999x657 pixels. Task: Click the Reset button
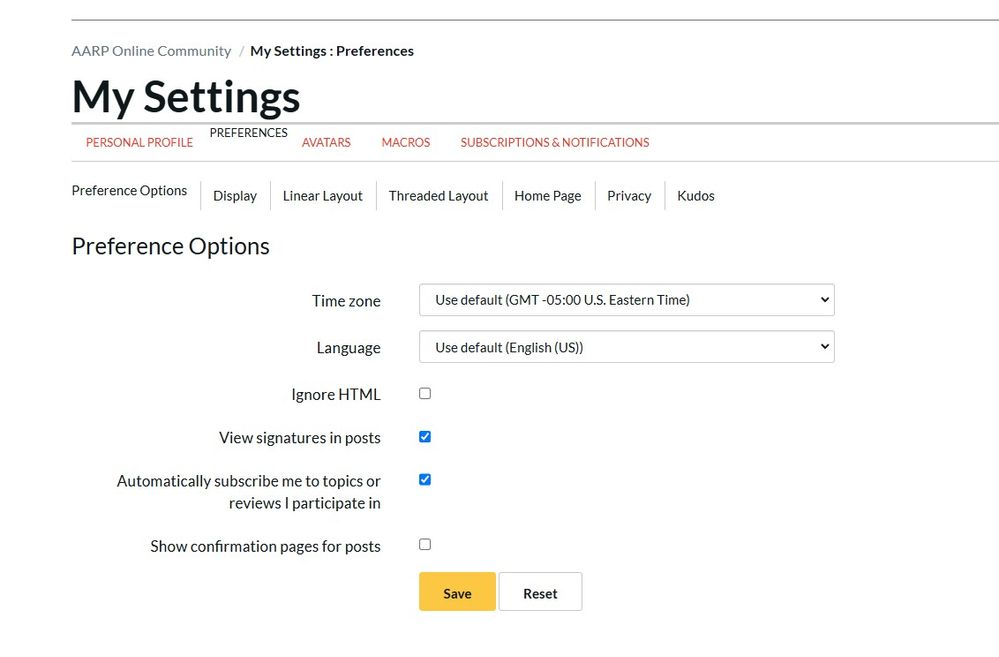(540, 592)
